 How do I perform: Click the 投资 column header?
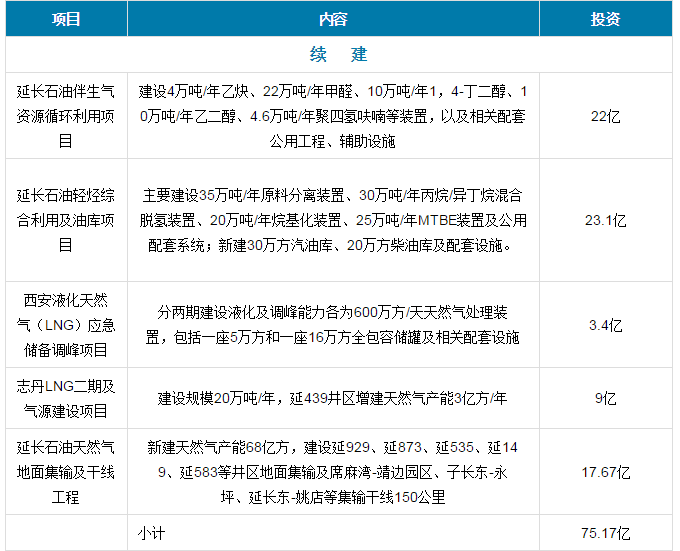click(605, 19)
